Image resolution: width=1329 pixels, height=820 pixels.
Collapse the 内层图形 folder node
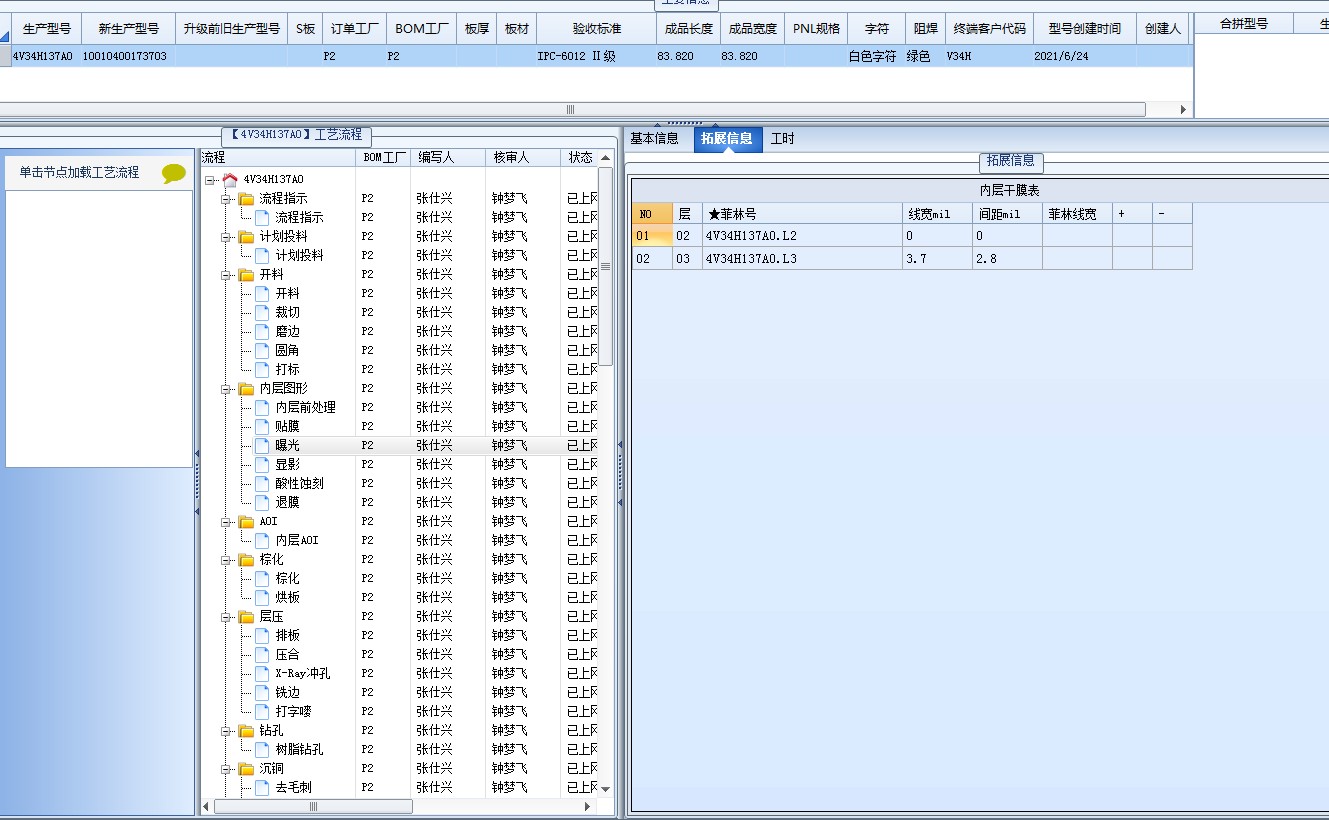tap(227, 389)
